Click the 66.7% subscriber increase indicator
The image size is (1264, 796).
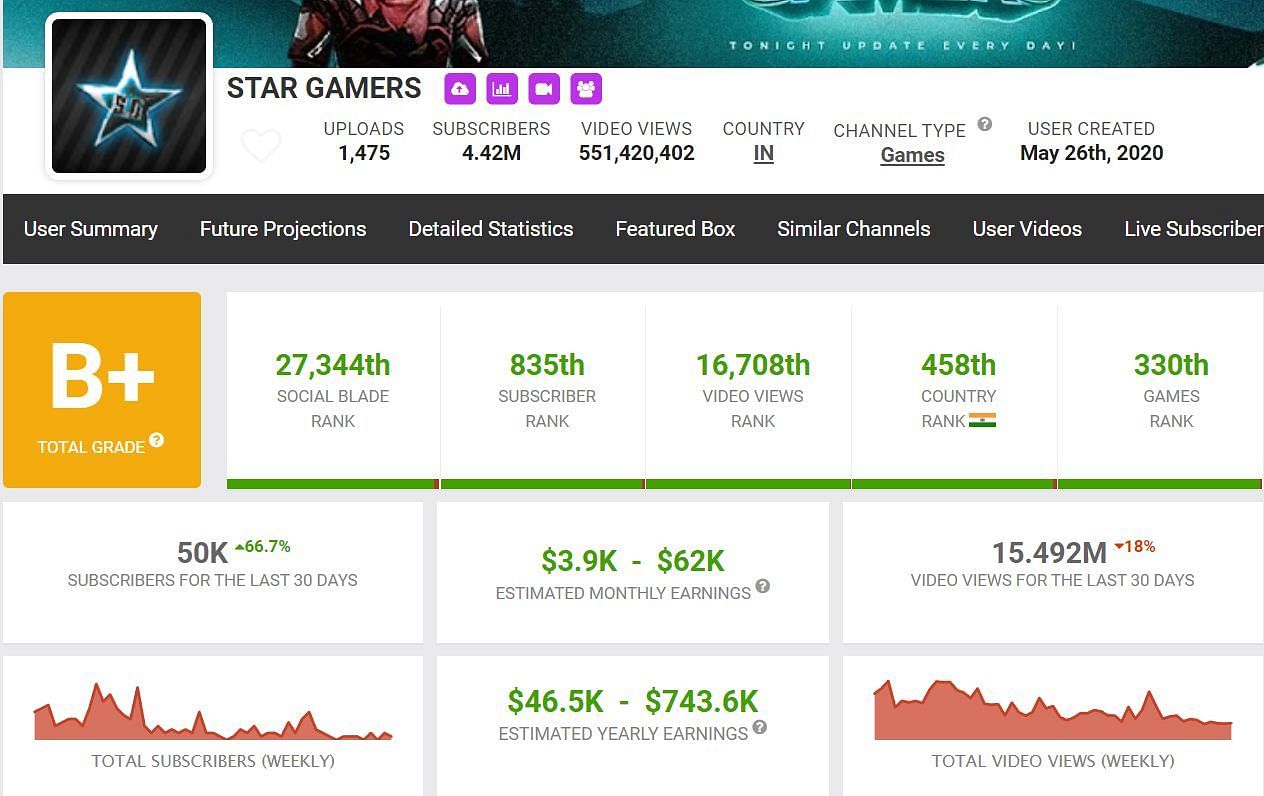click(x=263, y=547)
